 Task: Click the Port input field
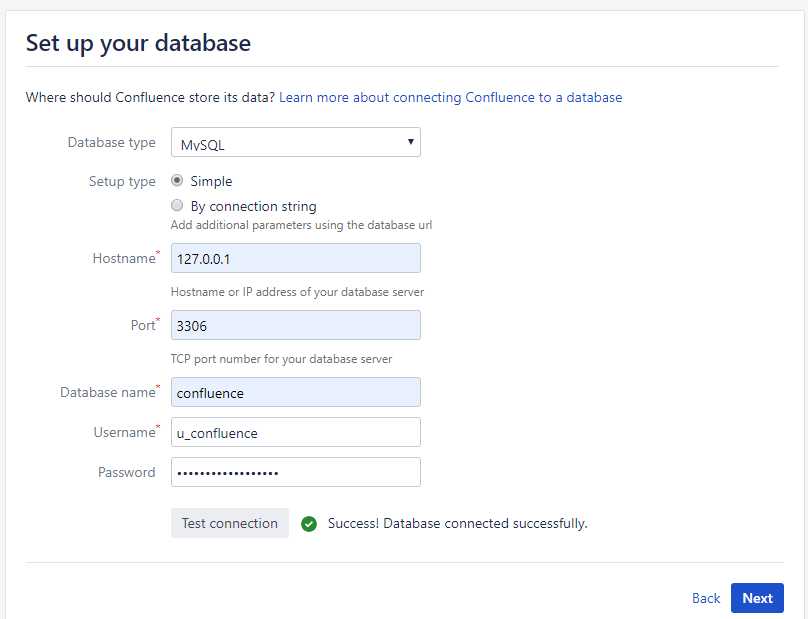(x=295, y=325)
